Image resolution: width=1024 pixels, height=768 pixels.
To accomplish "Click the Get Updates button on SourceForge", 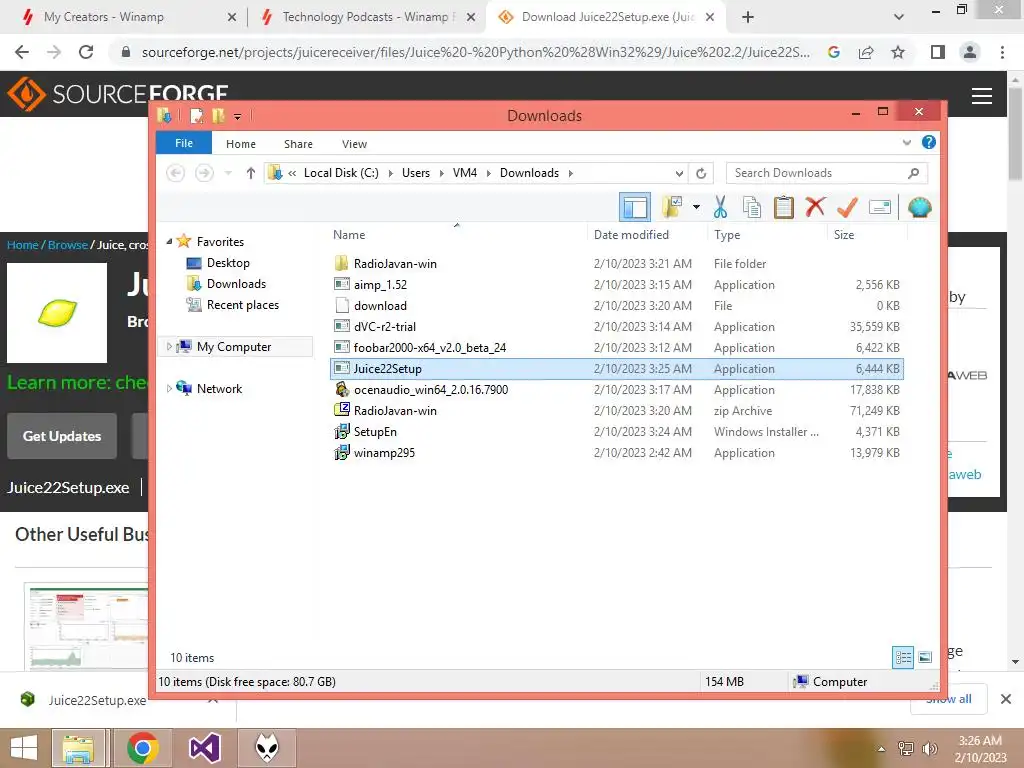I will coord(62,436).
